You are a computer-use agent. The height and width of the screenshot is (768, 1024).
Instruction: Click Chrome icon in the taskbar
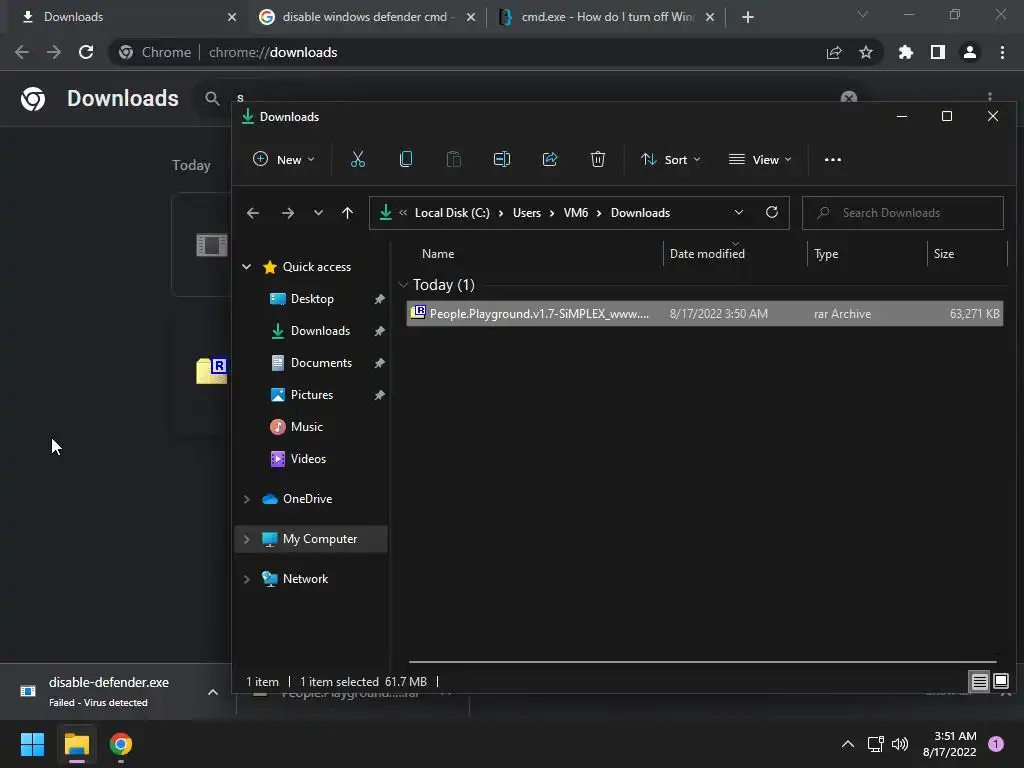(121, 744)
